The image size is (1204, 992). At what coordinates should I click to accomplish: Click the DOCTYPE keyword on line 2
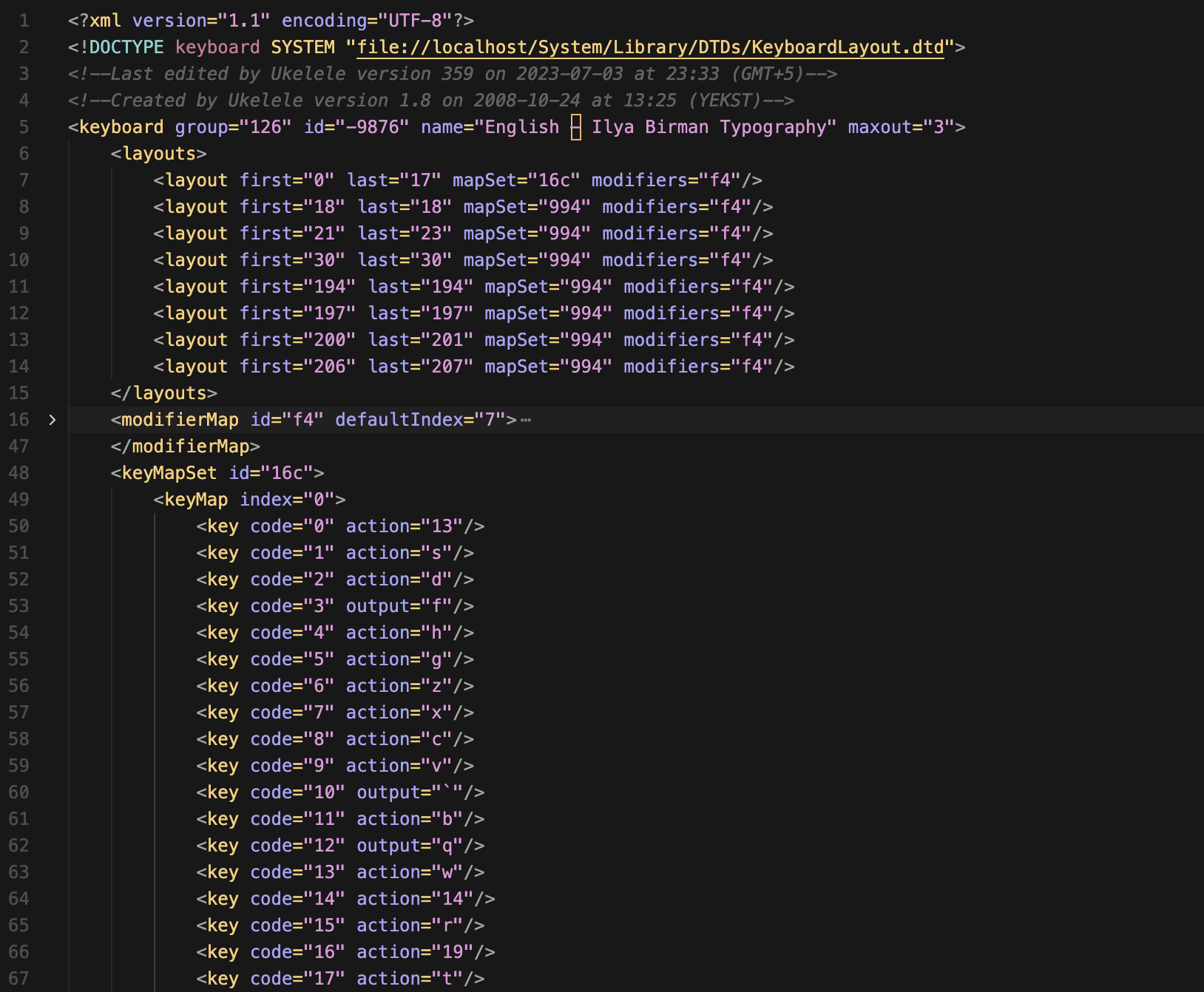click(x=126, y=47)
